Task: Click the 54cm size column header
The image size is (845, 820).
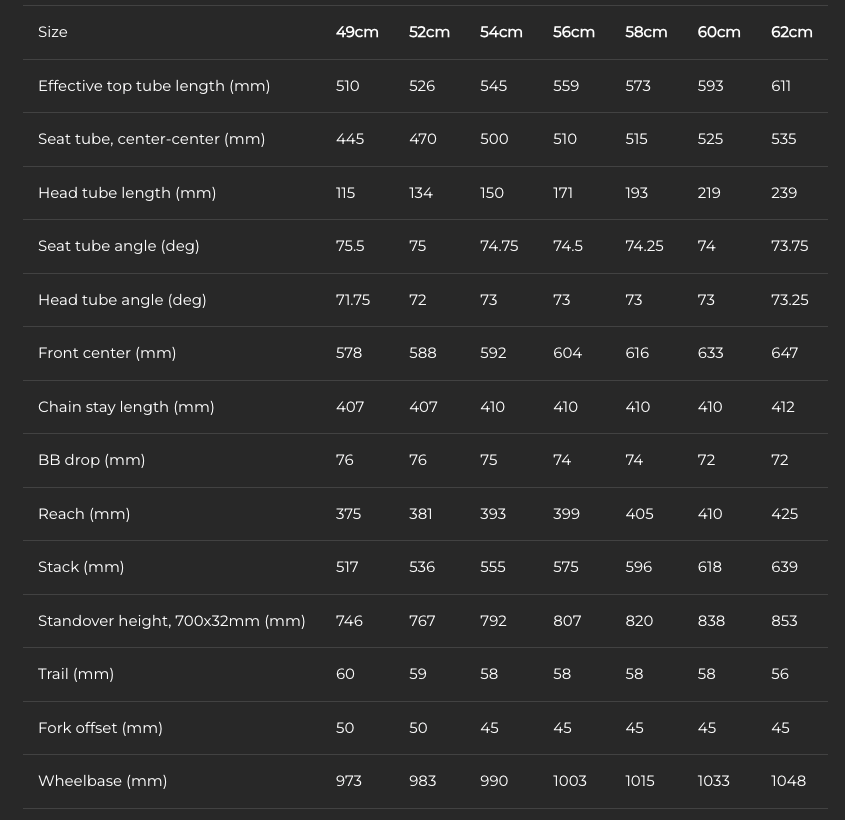Action: click(501, 32)
